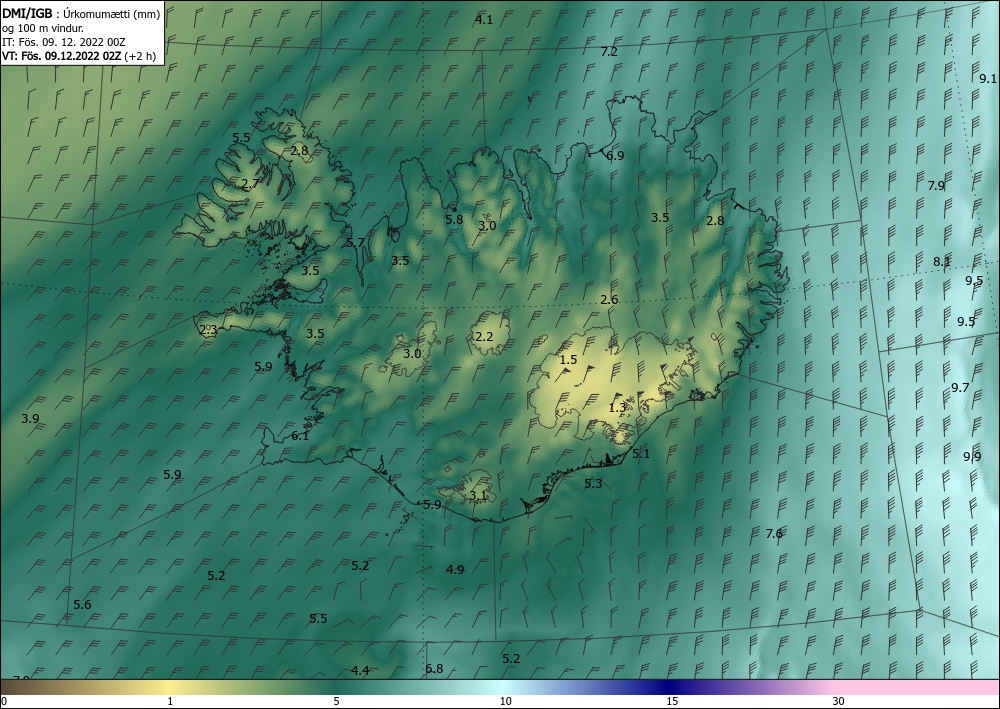Click the 7.6 value over the sea
Viewport: 1000px width, 709px height.
pyautogui.click(x=774, y=534)
